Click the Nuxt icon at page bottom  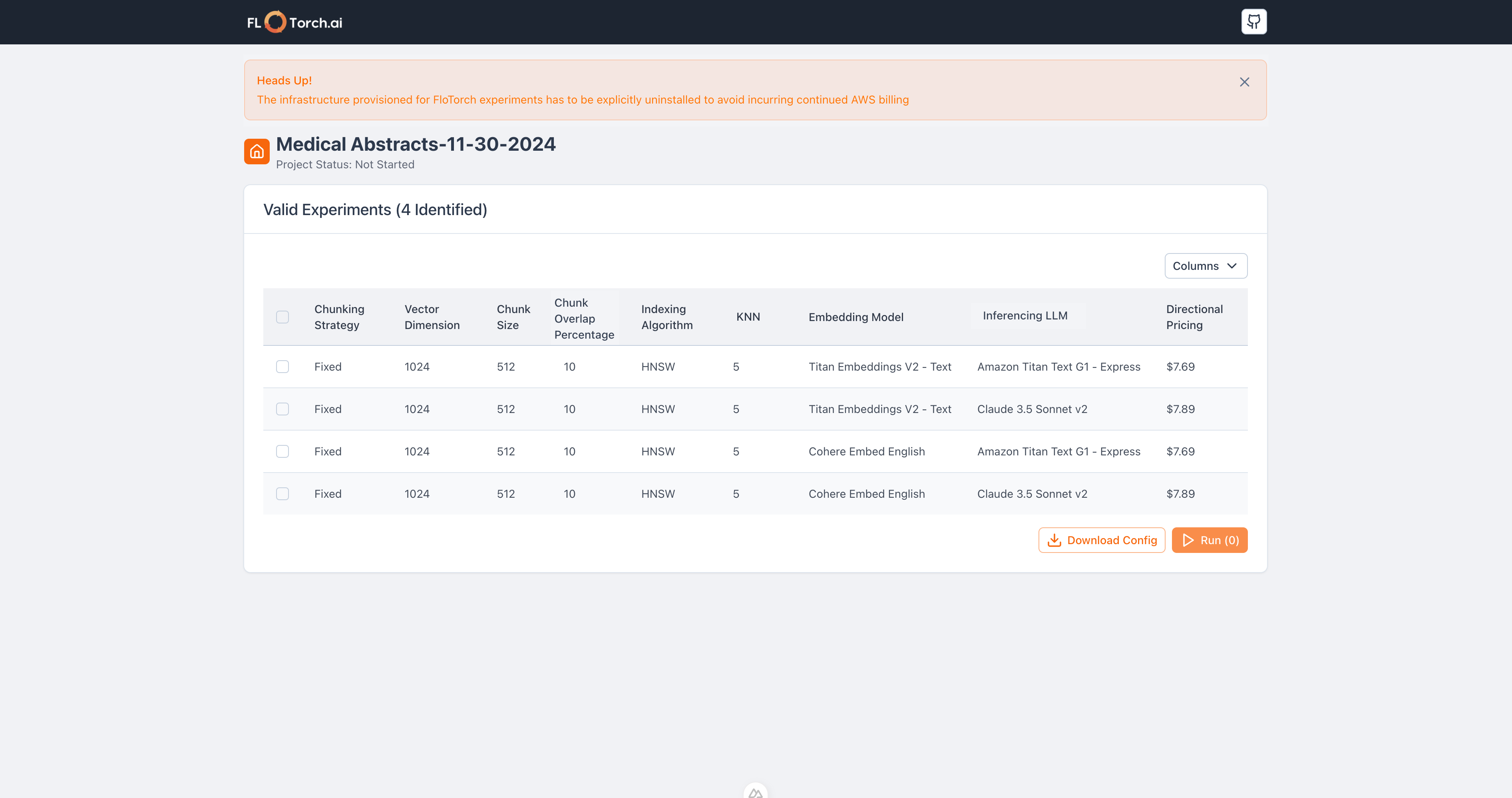755,792
